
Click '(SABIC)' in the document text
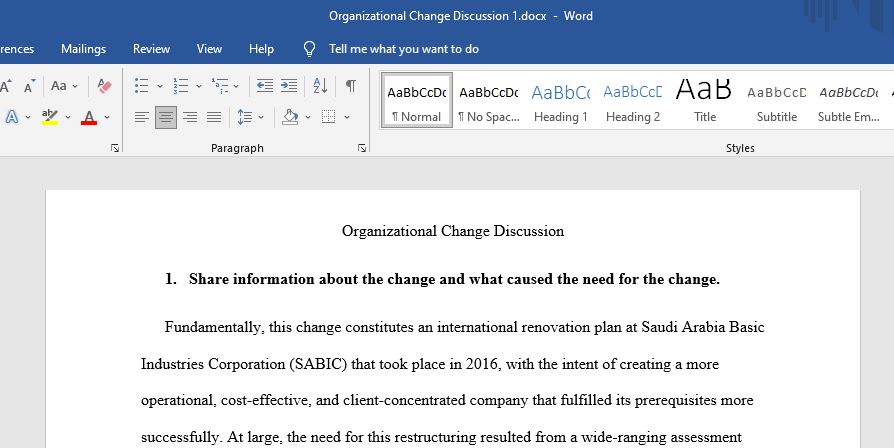318,364
